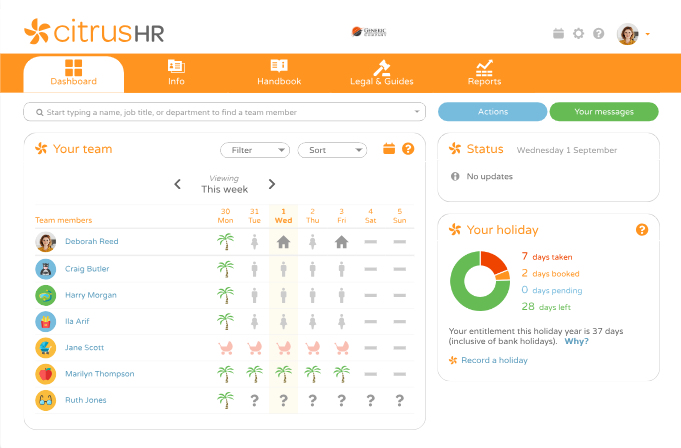Click Deborah Reed's Wednesday home icon
Image resolution: width=681 pixels, height=448 pixels.
click(x=283, y=242)
